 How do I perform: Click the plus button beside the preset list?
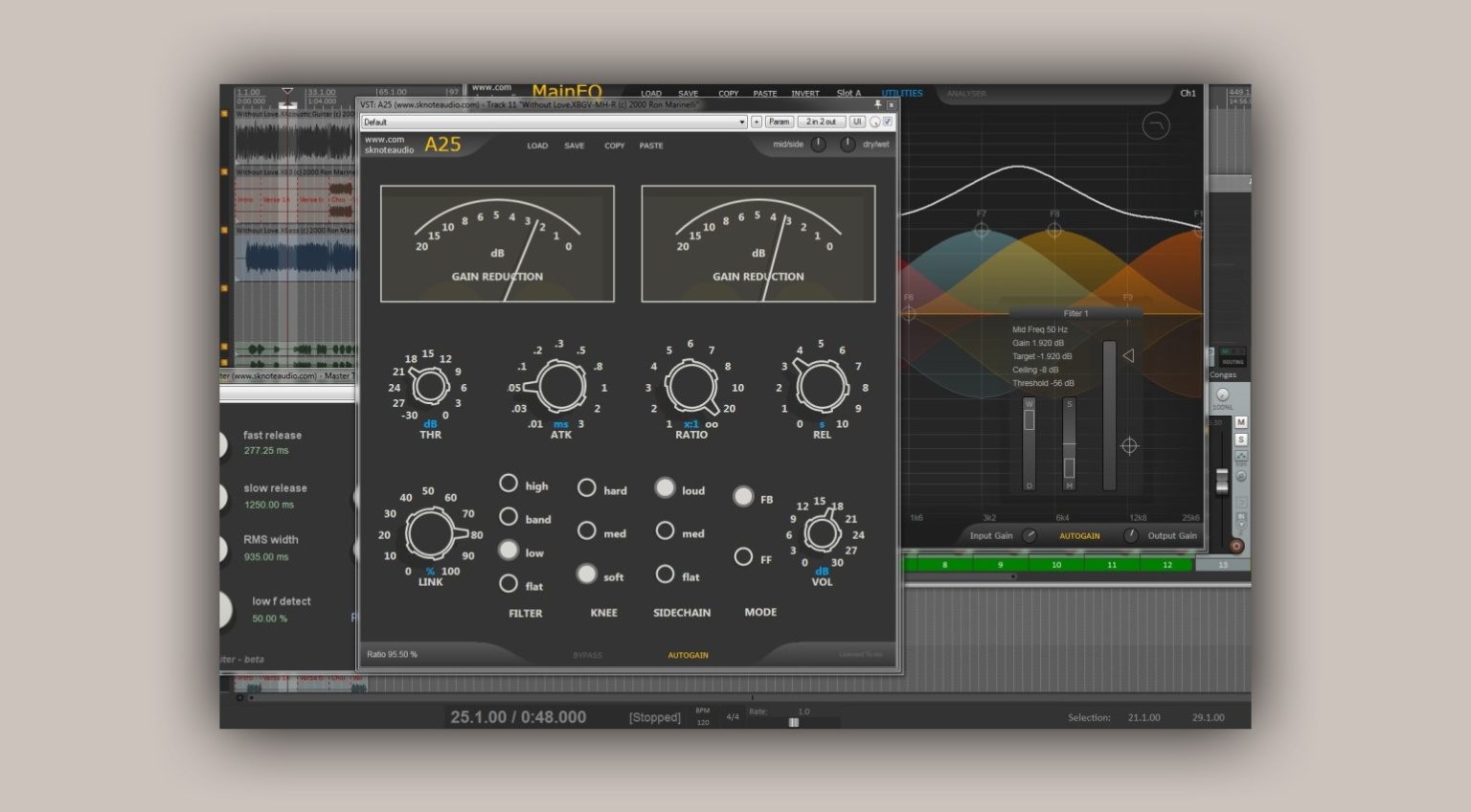[x=756, y=122]
